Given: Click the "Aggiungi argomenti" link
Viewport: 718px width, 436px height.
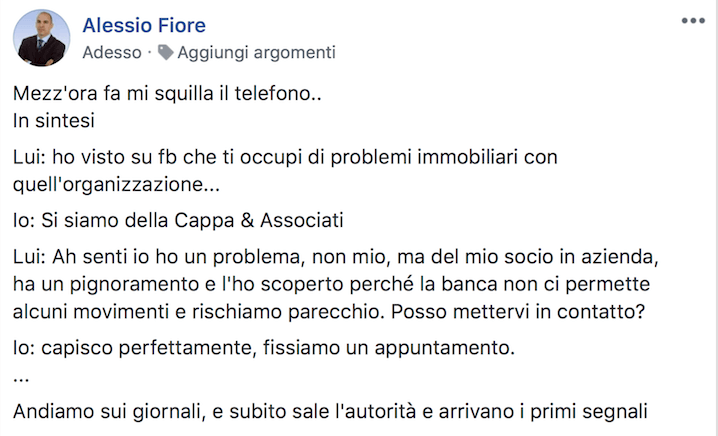Looking at the screenshot, I should pyautogui.click(x=256, y=52).
